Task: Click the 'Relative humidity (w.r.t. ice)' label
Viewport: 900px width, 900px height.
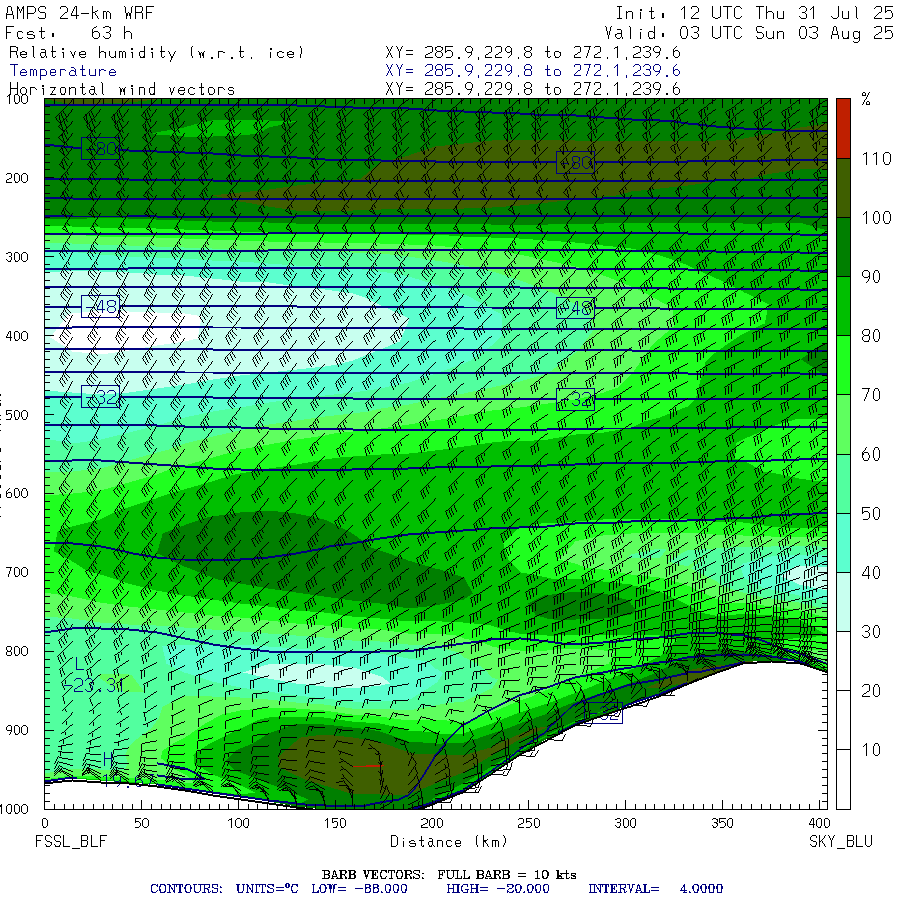Action: 156,53
